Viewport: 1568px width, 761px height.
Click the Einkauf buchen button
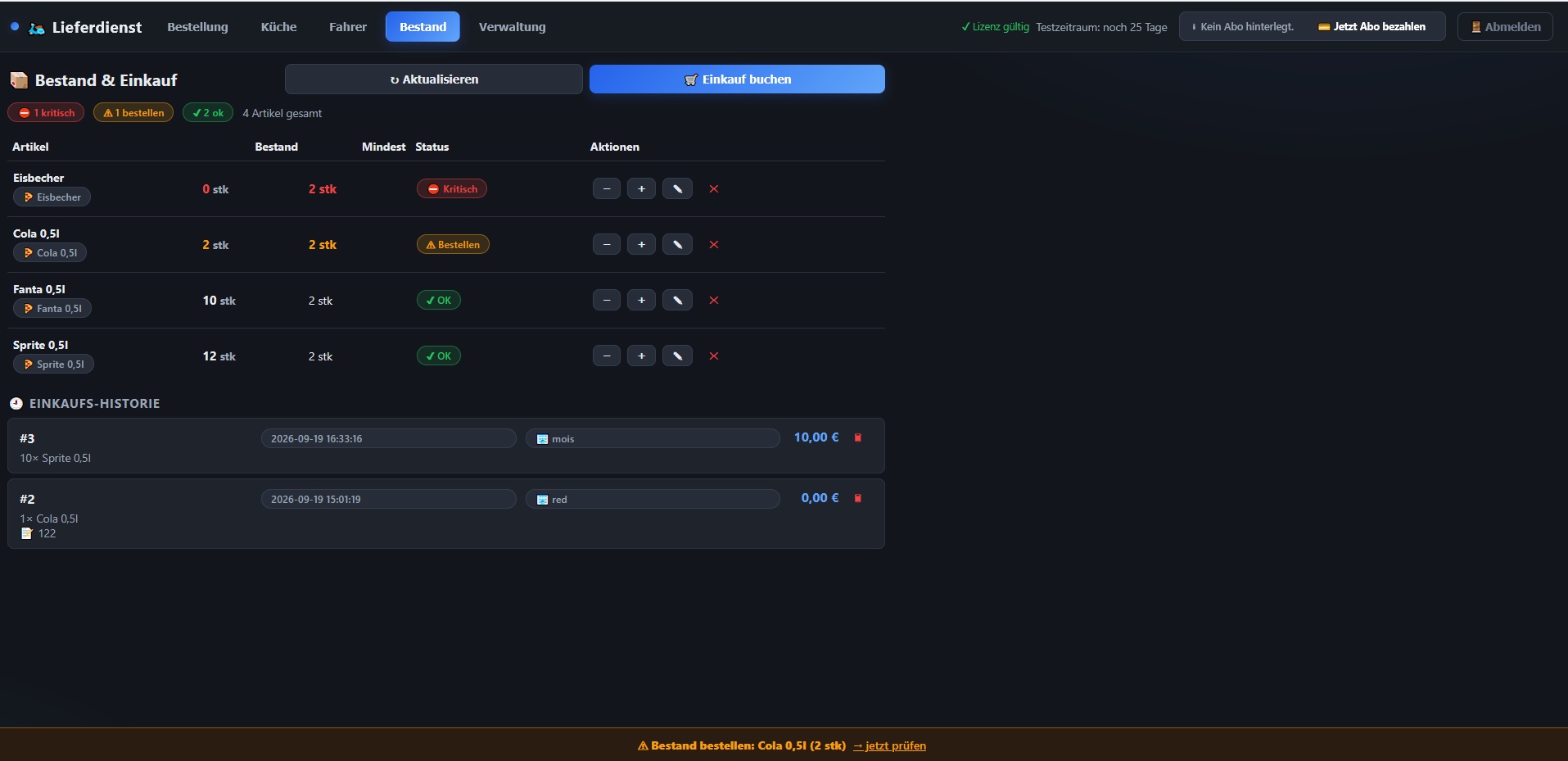[737, 79]
